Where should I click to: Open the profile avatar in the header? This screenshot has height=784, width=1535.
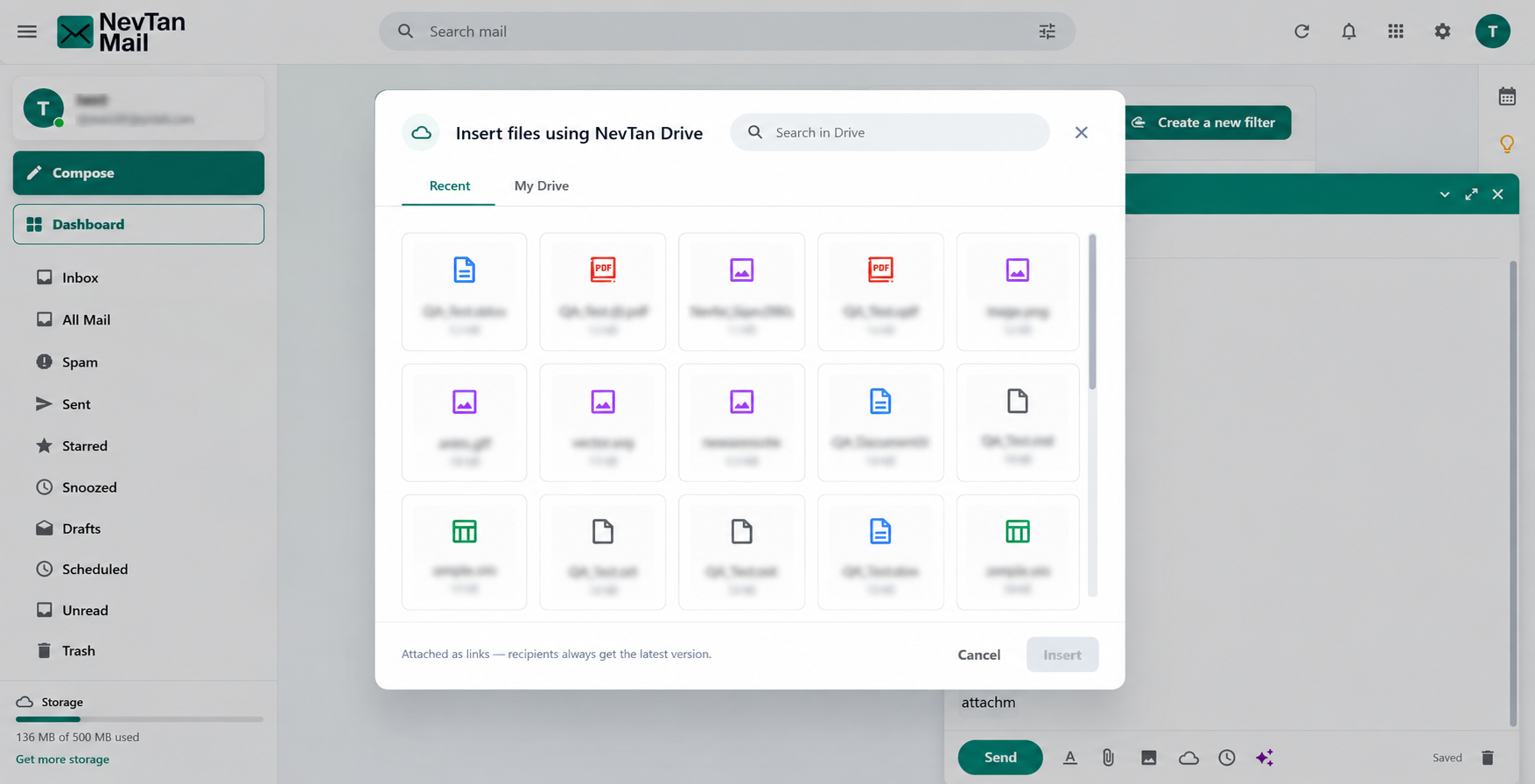pos(1493,31)
